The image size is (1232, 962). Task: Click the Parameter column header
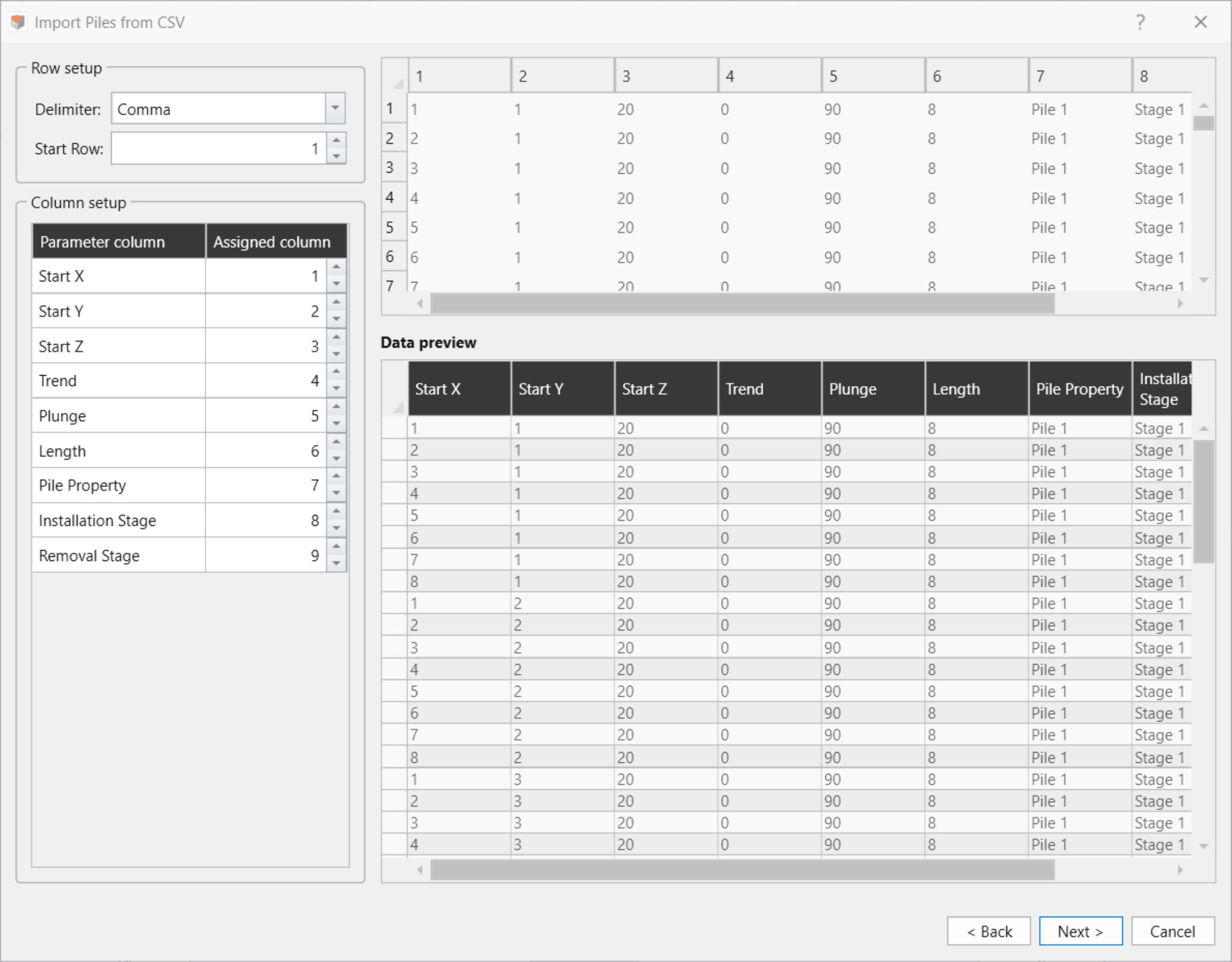pyautogui.click(x=118, y=242)
